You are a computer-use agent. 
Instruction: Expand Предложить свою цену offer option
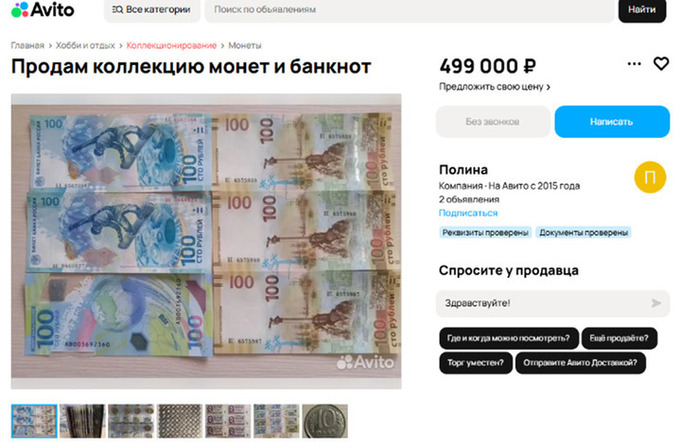click(x=494, y=87)
